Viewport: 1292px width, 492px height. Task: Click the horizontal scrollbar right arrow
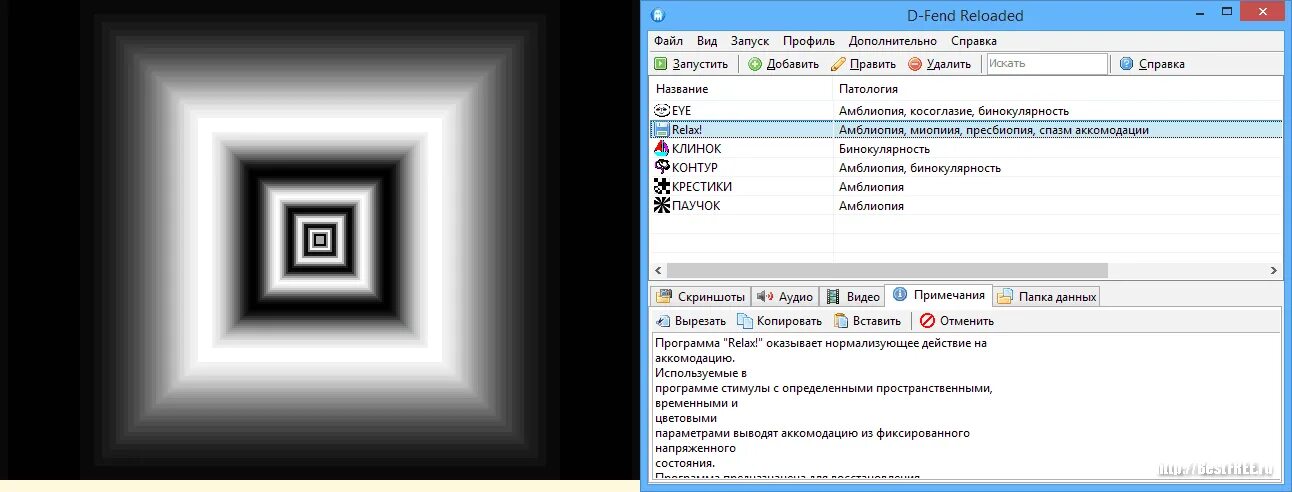pyautogui.click(x=1273, y=270)
